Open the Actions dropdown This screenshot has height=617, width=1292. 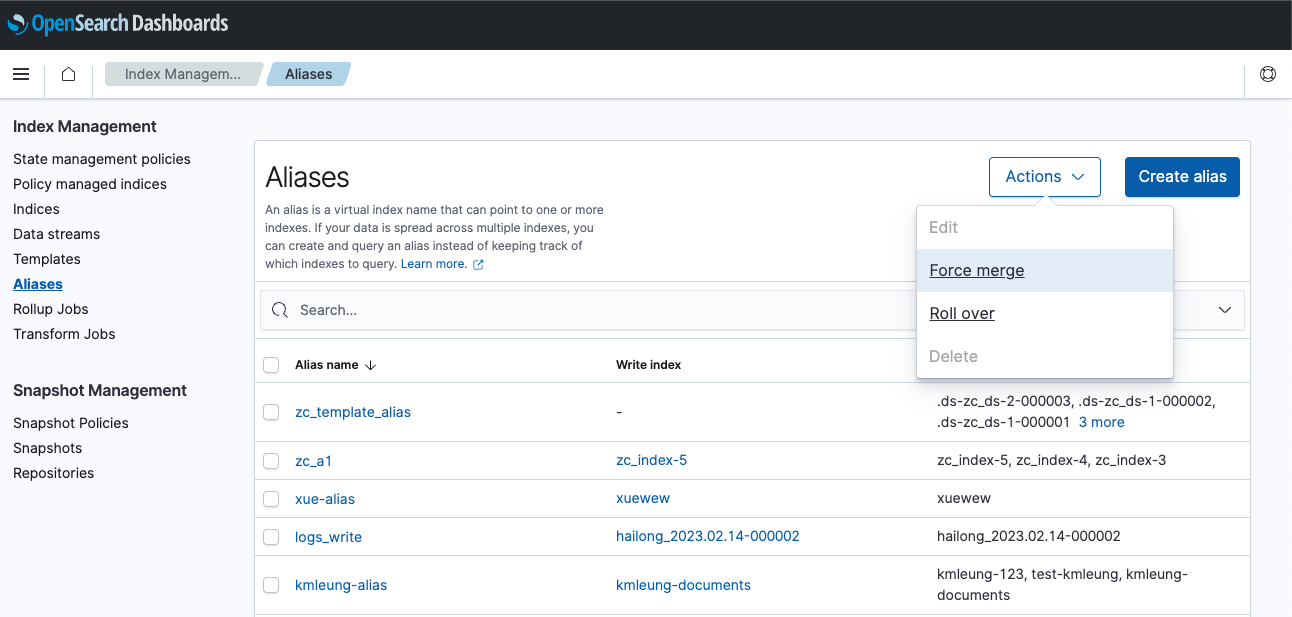pyautogui.click(x=1044, y=176)
